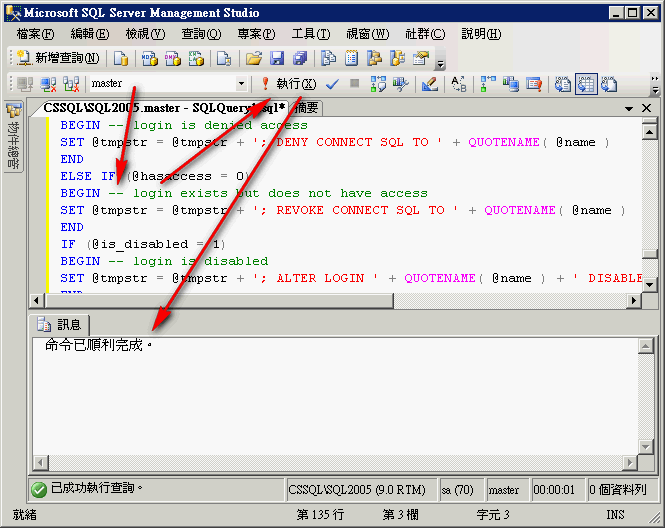Display the Estimated Execution Plan

click(378, 84)
